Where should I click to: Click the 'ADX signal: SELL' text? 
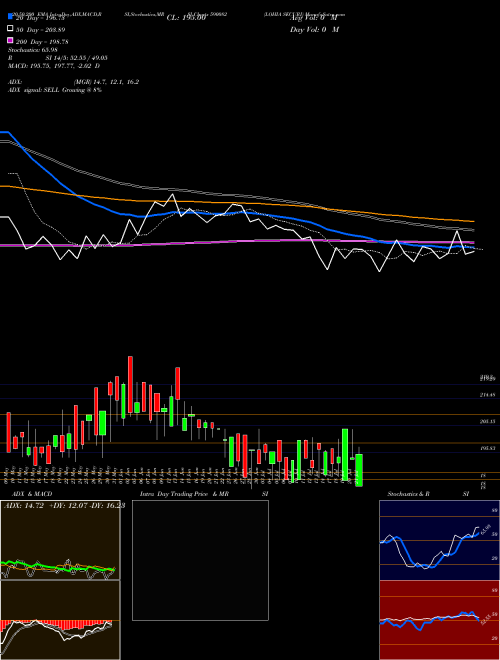click(x=34, y=90)
